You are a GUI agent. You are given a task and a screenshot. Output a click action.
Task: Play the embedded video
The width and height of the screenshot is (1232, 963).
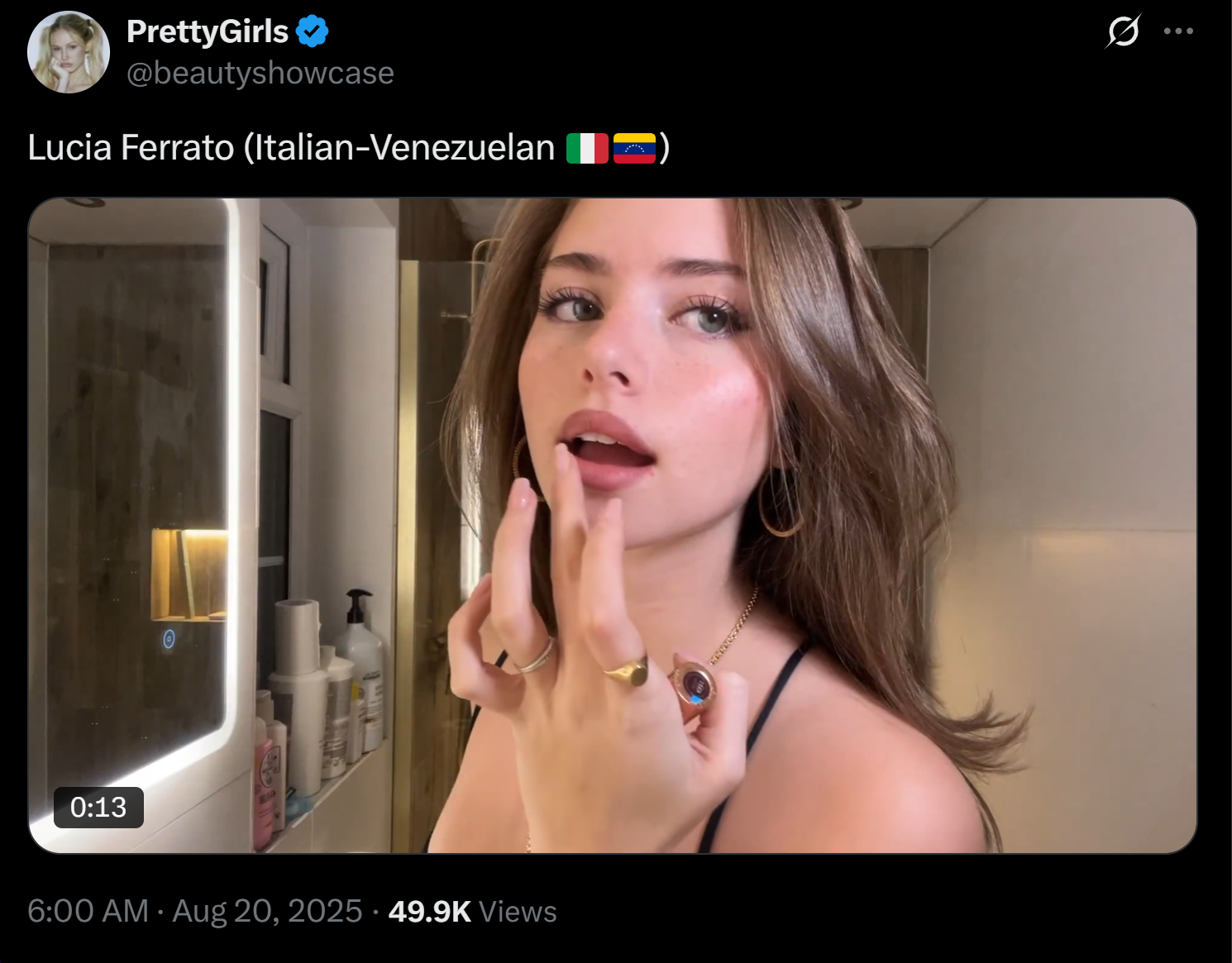[613, 526]
